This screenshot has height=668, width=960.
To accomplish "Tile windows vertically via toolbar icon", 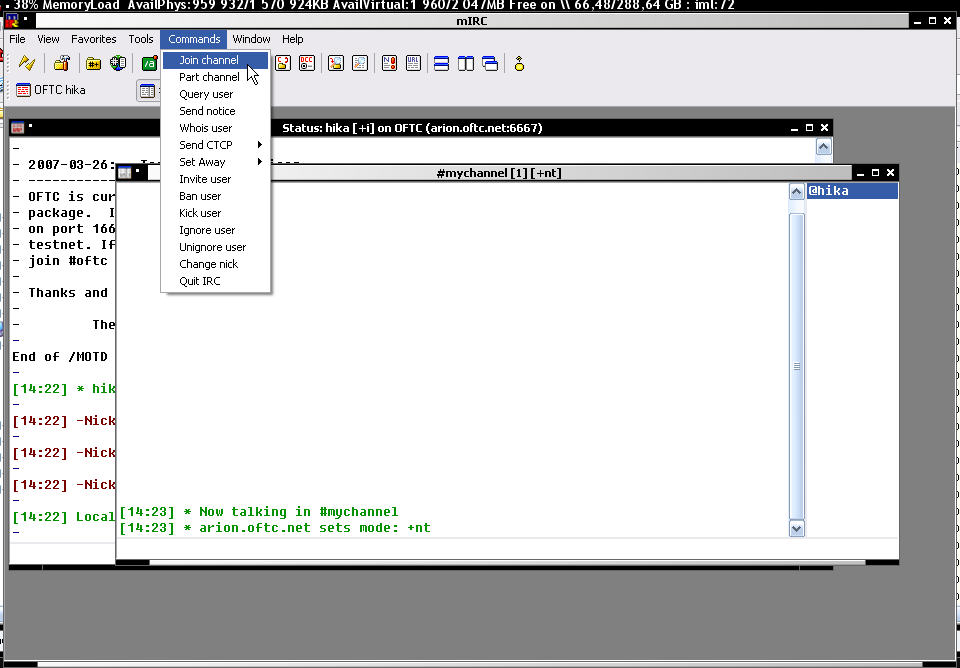I will (x=466, y=63).
